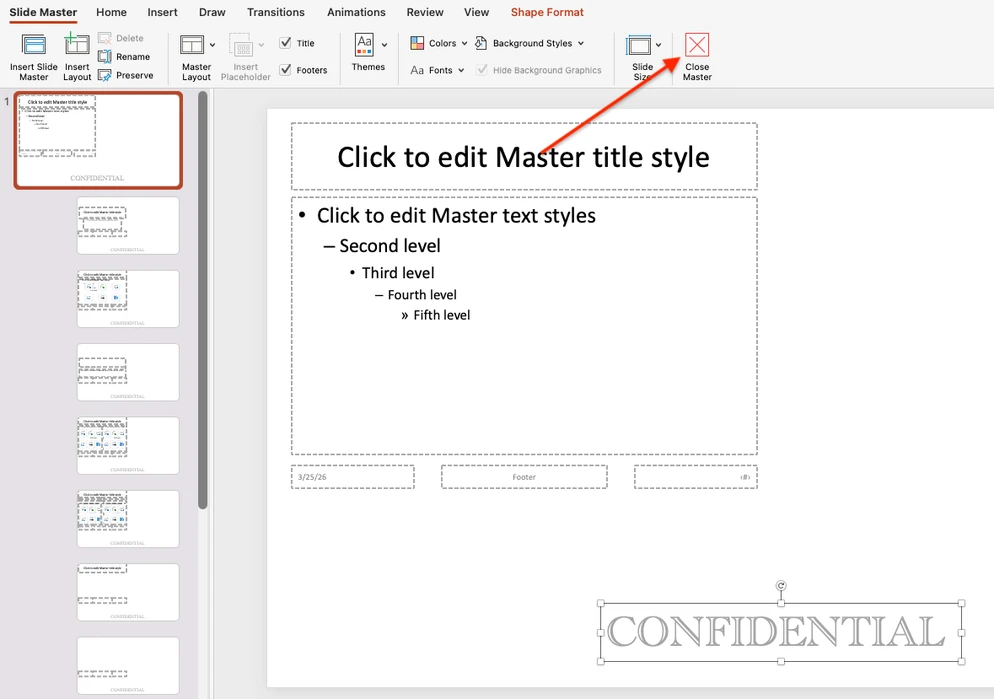Expand the Master Layout dropdown arrow

click(x=211, y=43)
